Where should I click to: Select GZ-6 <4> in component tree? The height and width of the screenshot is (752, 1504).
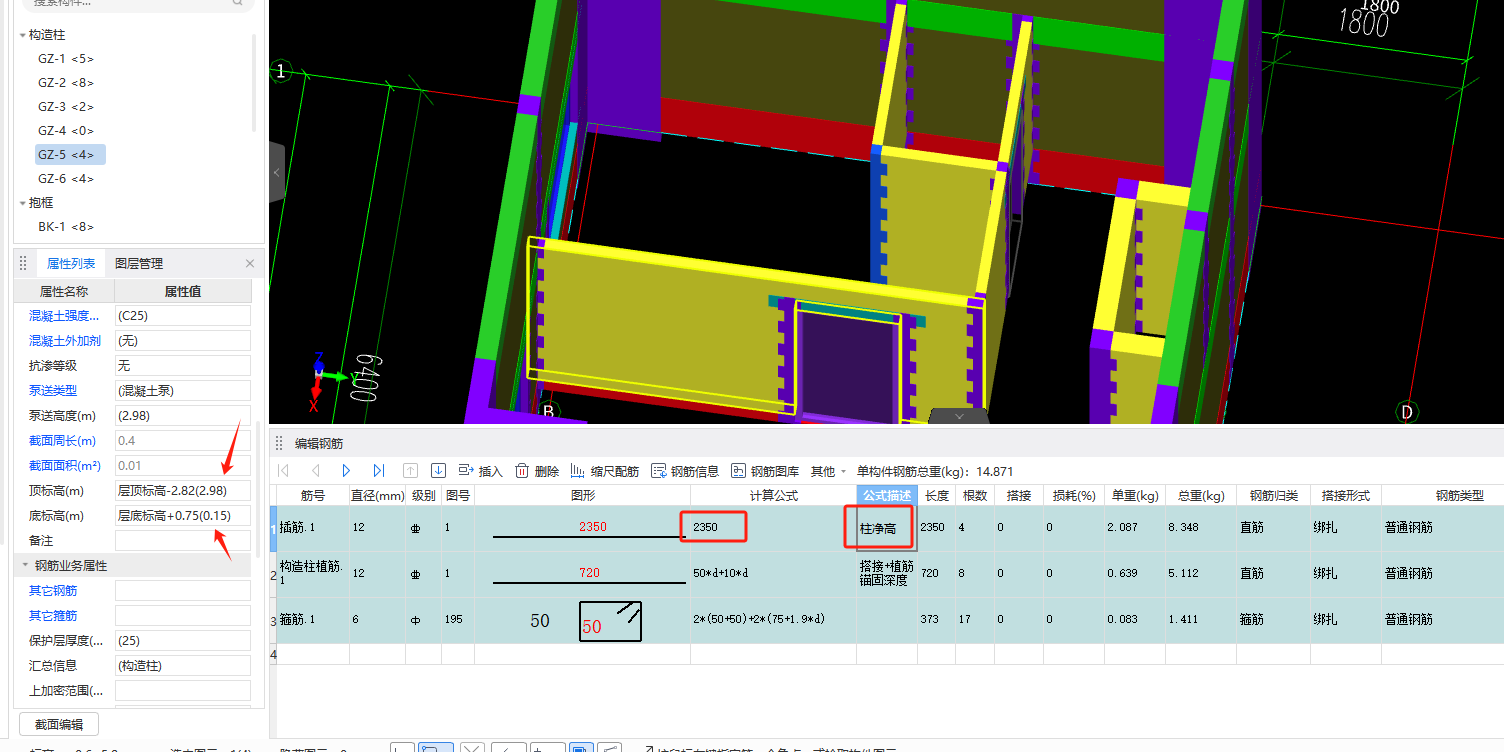point(66,179)
